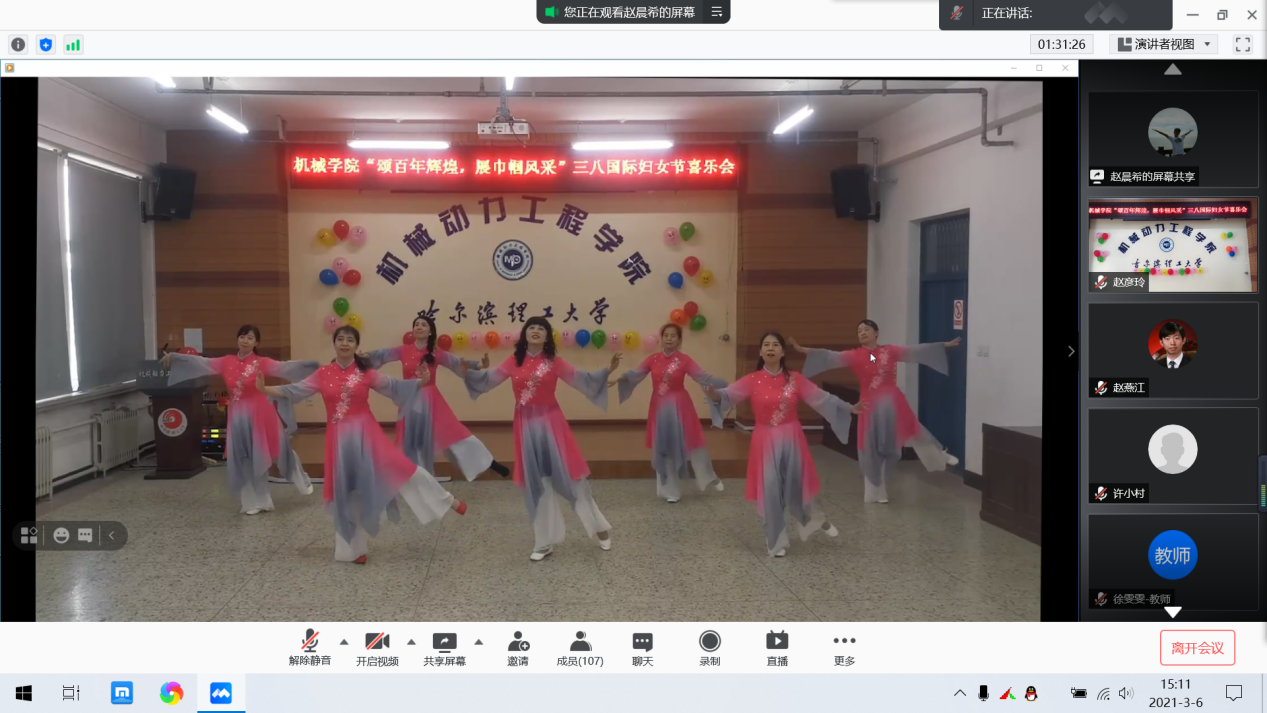Toggle 开启视频 to turn on camera
Image resolution: width=1267 pixels, height=713 pixels.
[377, 648]
